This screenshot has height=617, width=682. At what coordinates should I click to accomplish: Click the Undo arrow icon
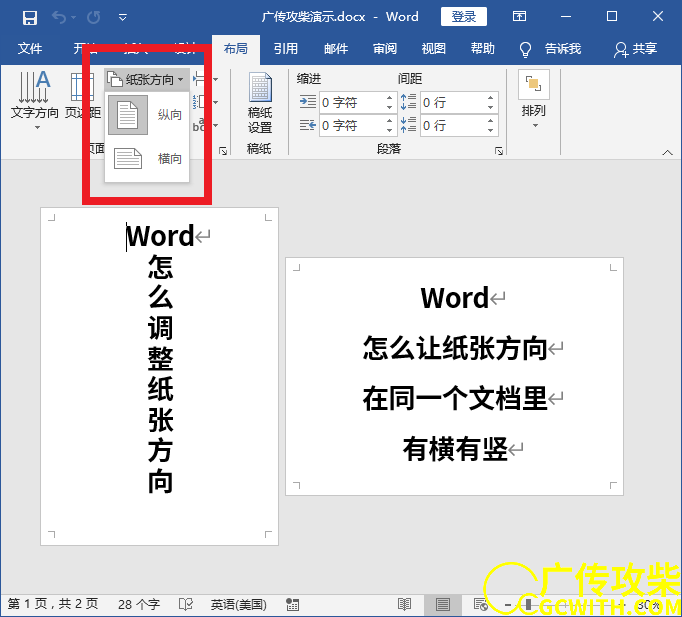pos(59,17)
